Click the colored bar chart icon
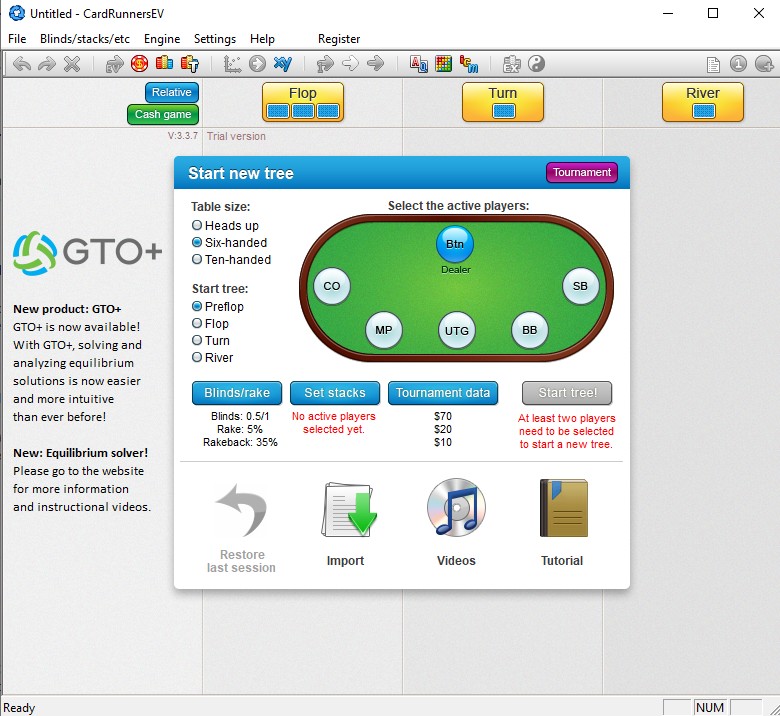780x716 pixels. pos(165,63)
